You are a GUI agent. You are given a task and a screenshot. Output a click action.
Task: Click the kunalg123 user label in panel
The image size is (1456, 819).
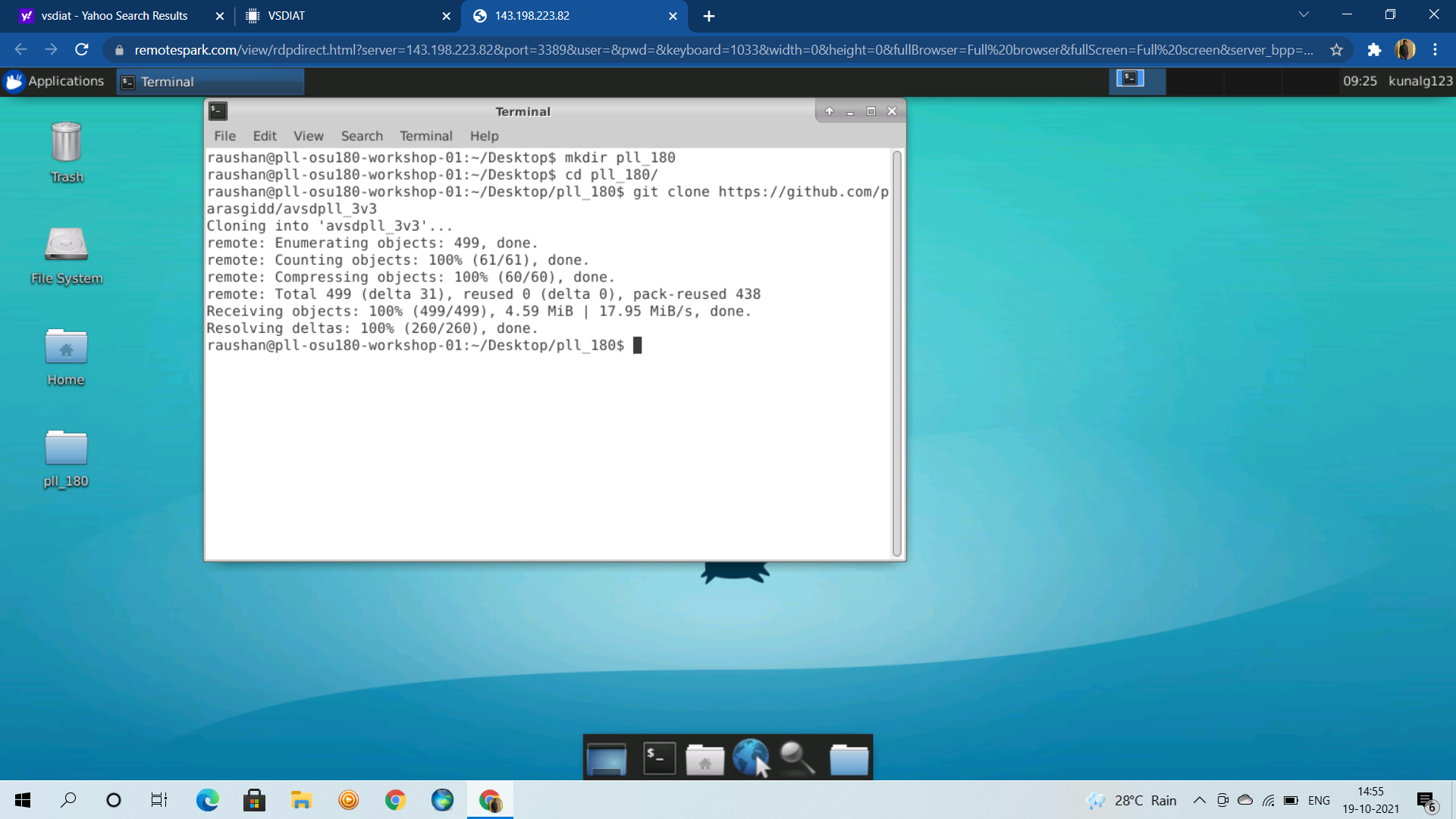(x=1420, y=81)
